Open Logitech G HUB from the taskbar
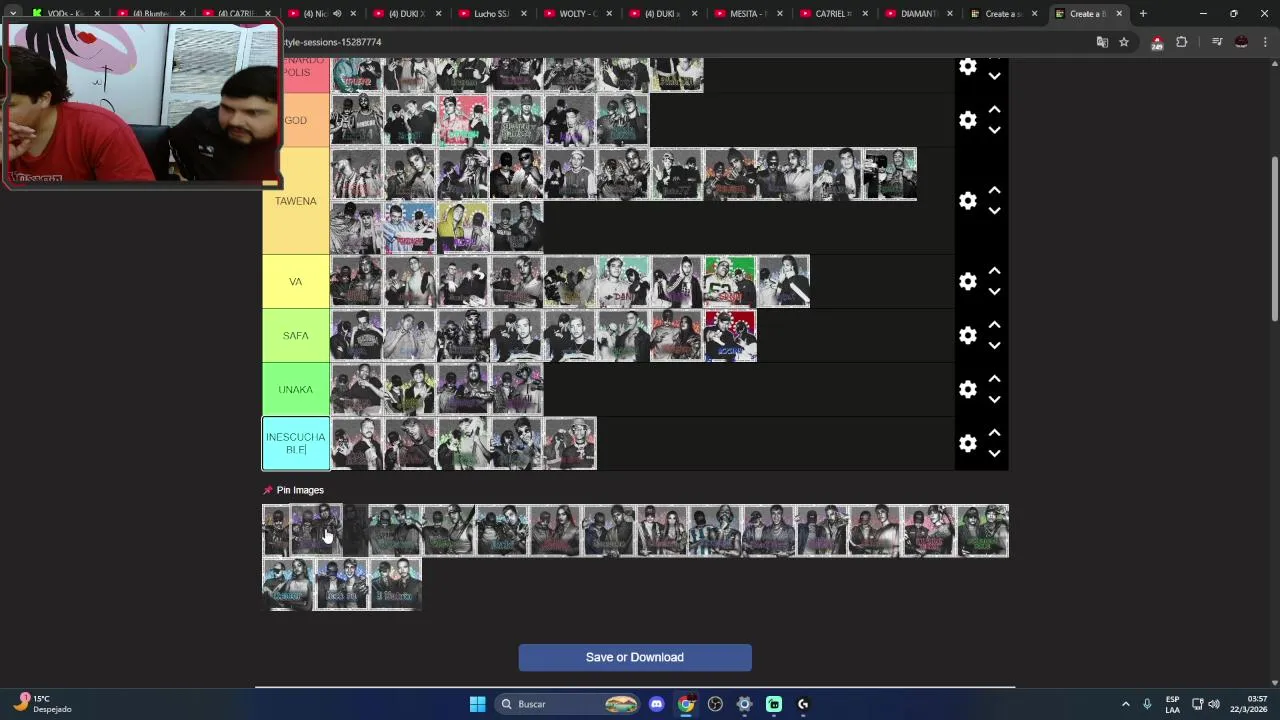 pos(803,704)
